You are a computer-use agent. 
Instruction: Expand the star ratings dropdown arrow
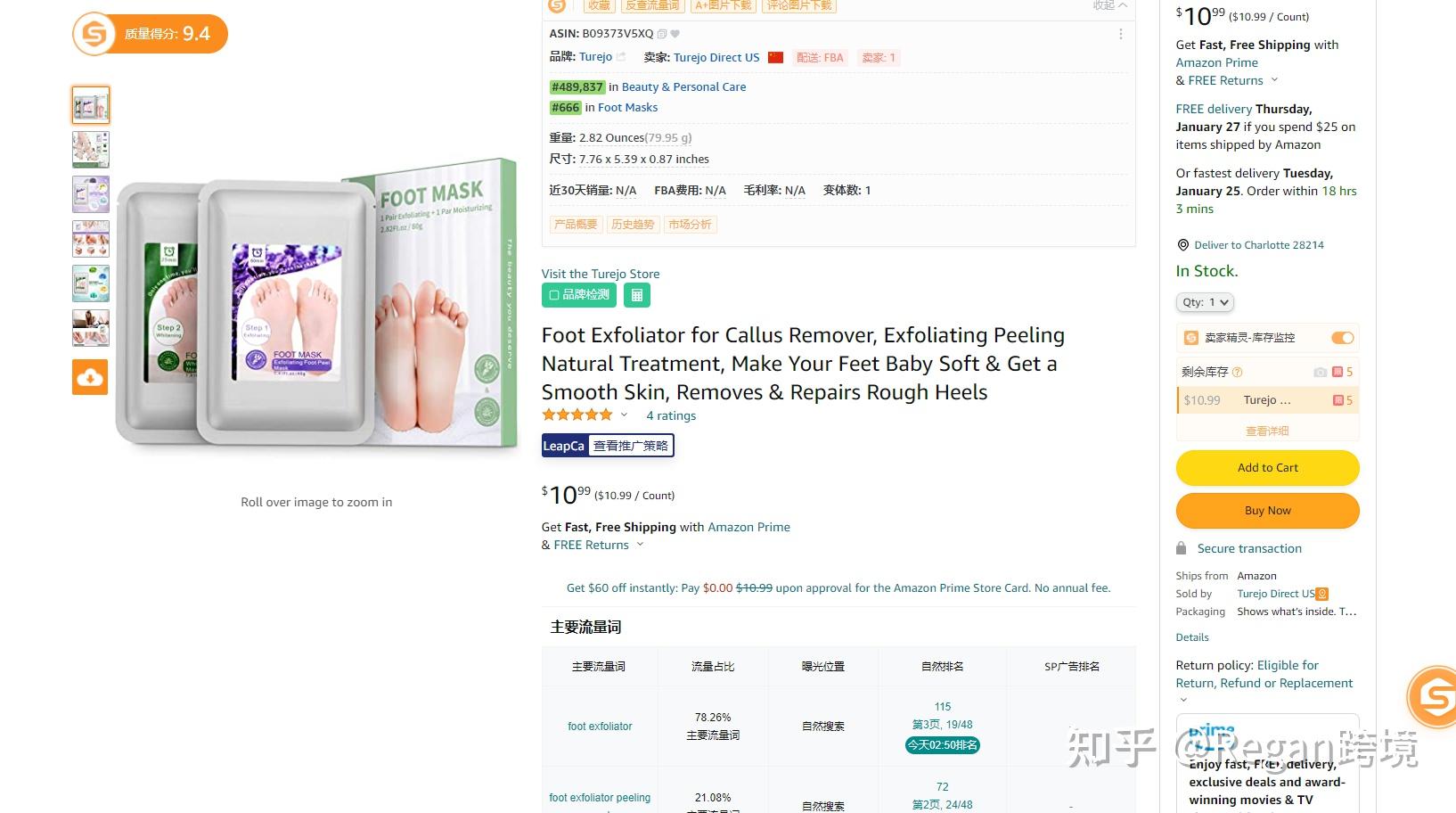pos(624,415)
